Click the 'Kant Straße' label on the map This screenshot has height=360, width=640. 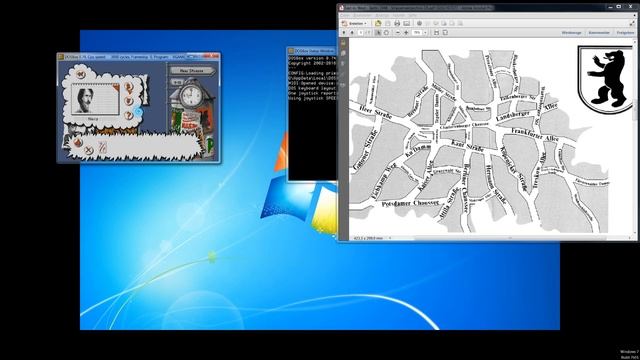pos(468,145)
